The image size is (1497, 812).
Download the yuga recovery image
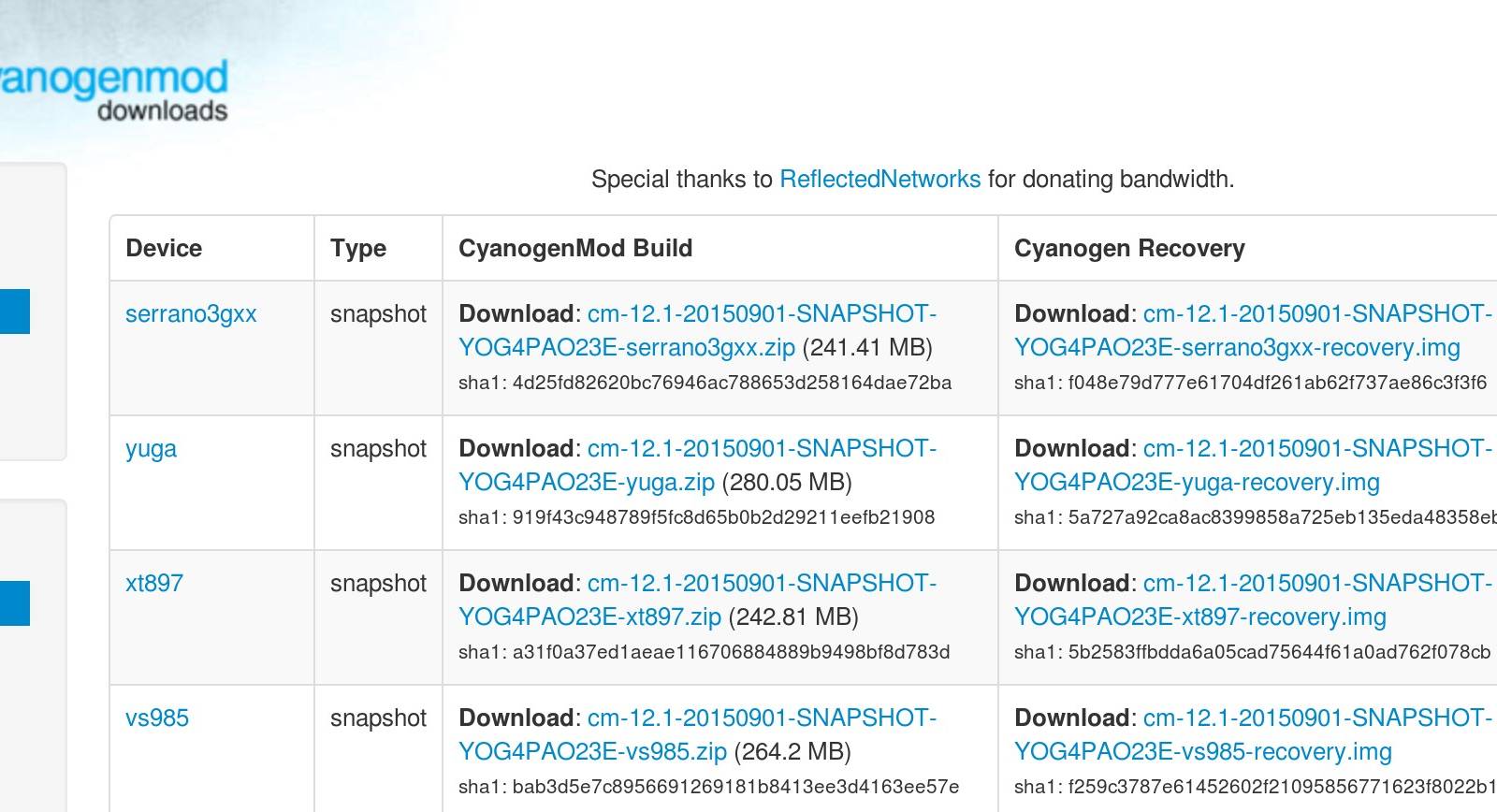1254,465
